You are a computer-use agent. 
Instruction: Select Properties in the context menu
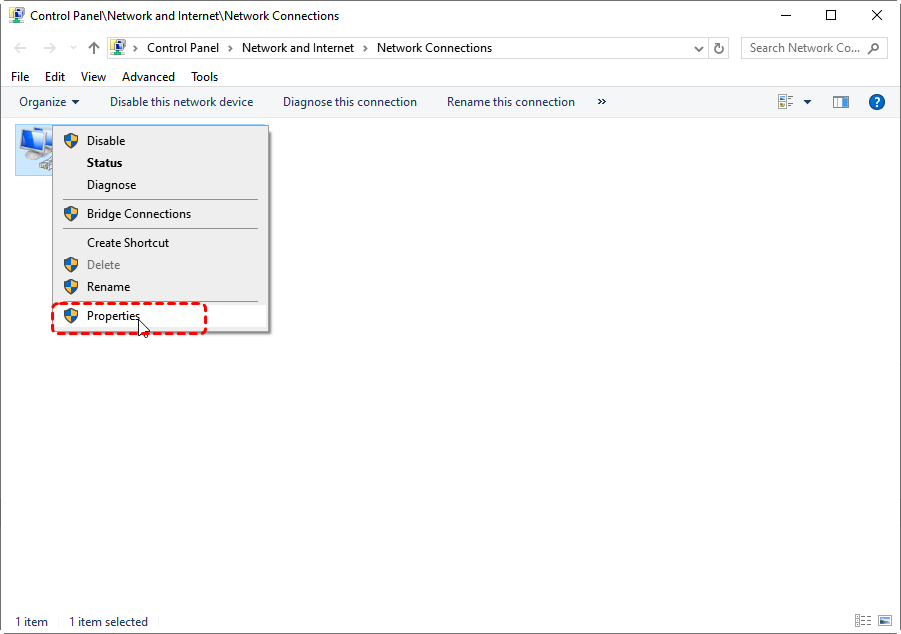pos(113,316)
